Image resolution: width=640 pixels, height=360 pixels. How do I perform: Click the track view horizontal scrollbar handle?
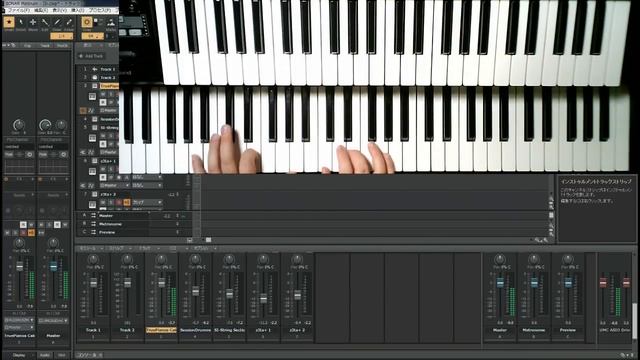pyautogui.click(x=208, y=240)
